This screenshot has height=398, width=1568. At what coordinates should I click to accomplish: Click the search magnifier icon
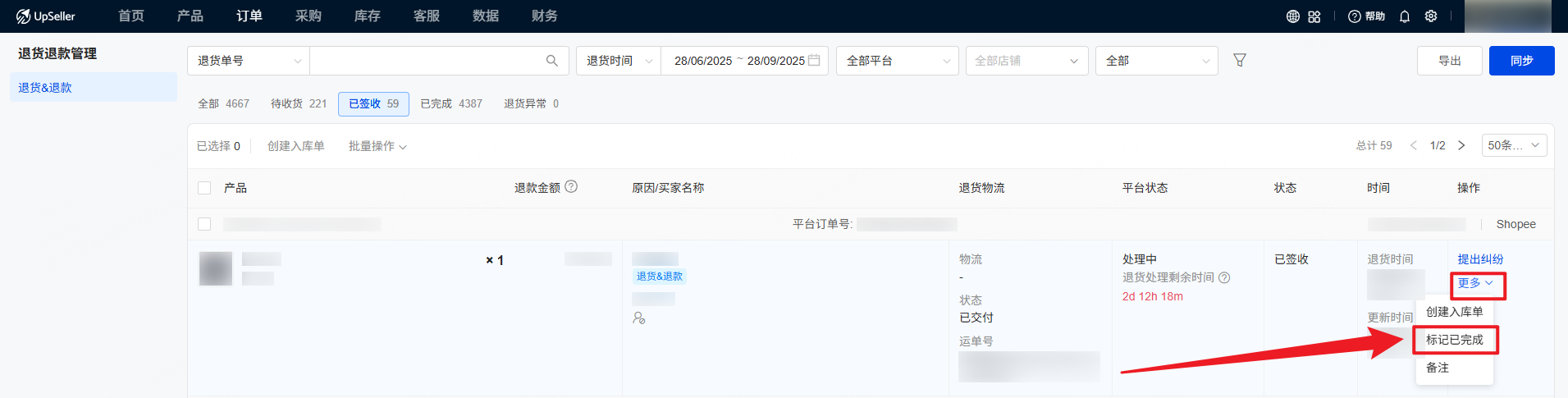coord(552,61)
